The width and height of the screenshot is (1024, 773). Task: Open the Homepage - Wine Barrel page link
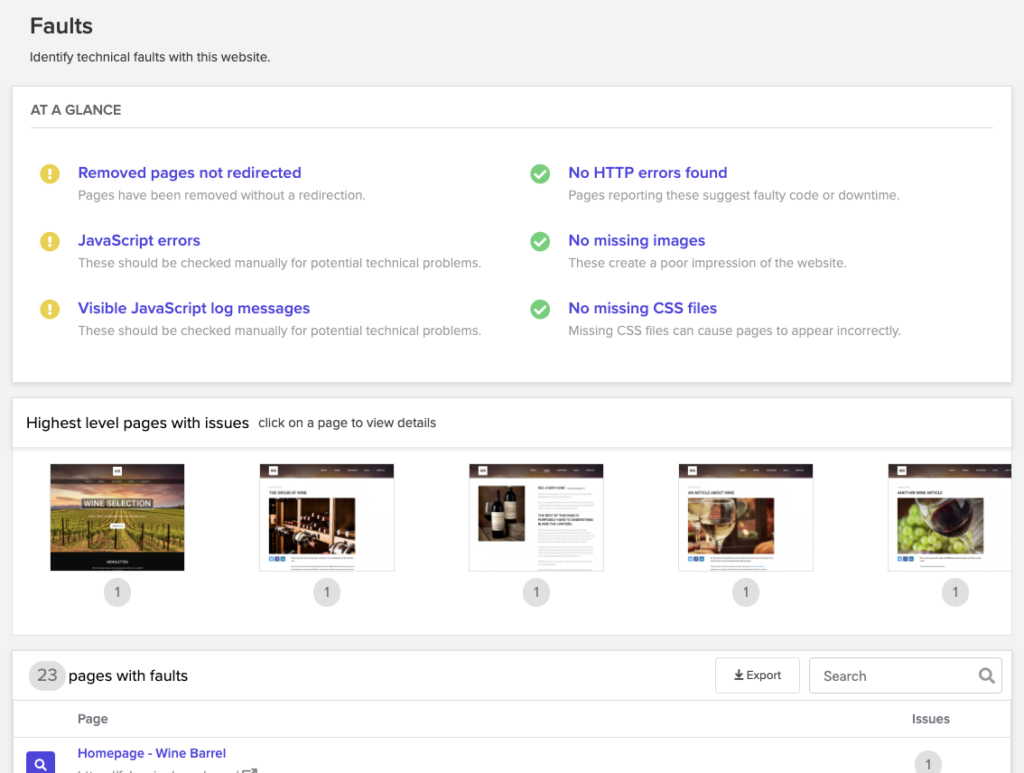(152, 753)
